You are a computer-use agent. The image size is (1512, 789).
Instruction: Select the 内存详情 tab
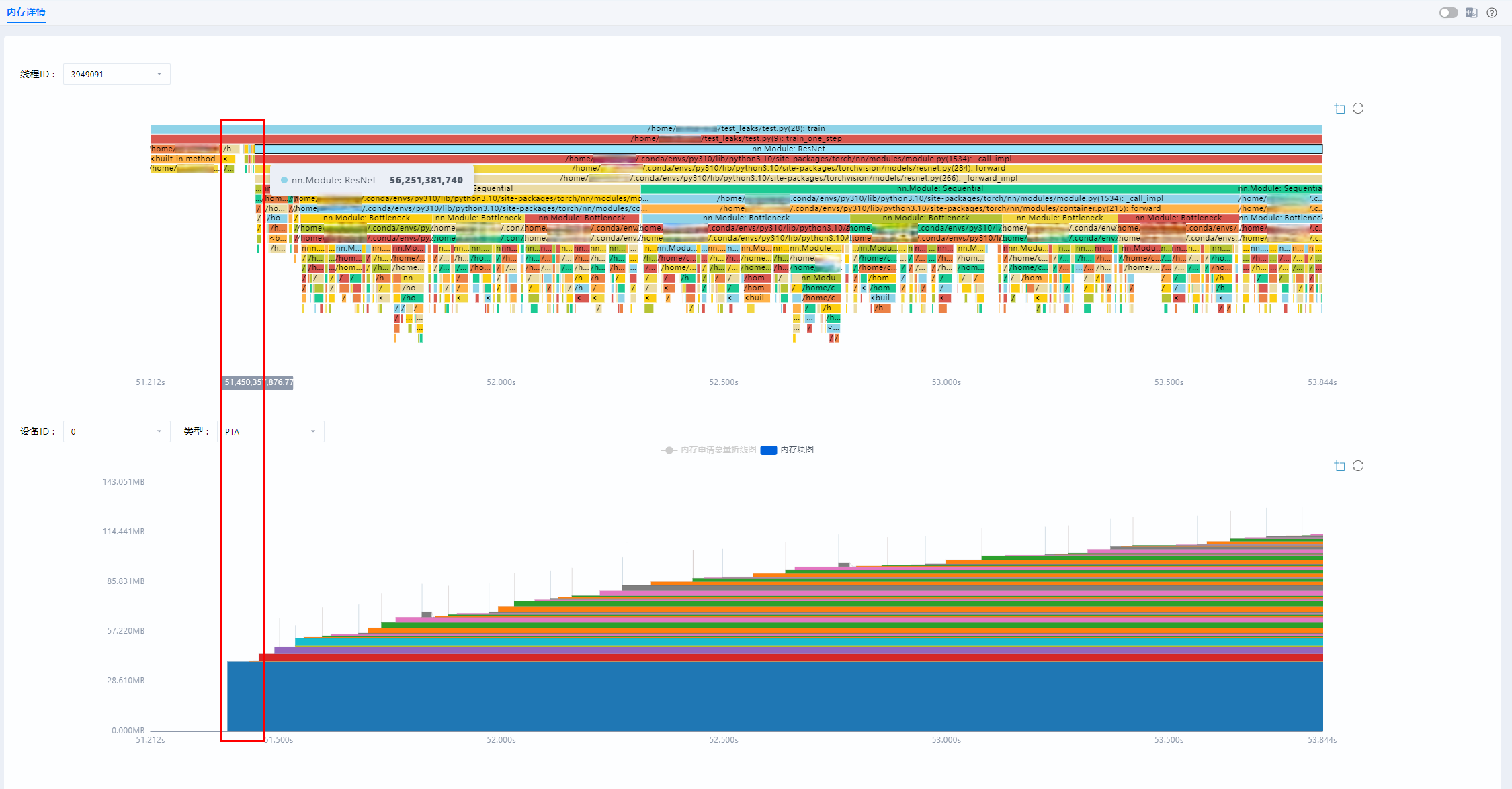click(x=26, y=12)
